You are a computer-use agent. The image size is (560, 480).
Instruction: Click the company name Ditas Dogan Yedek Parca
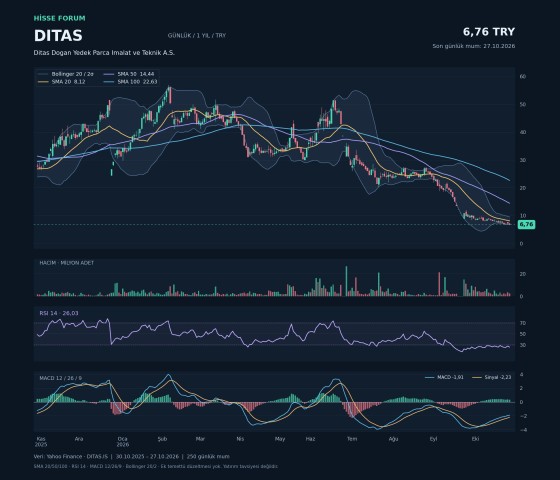click(x=104, y=53)
